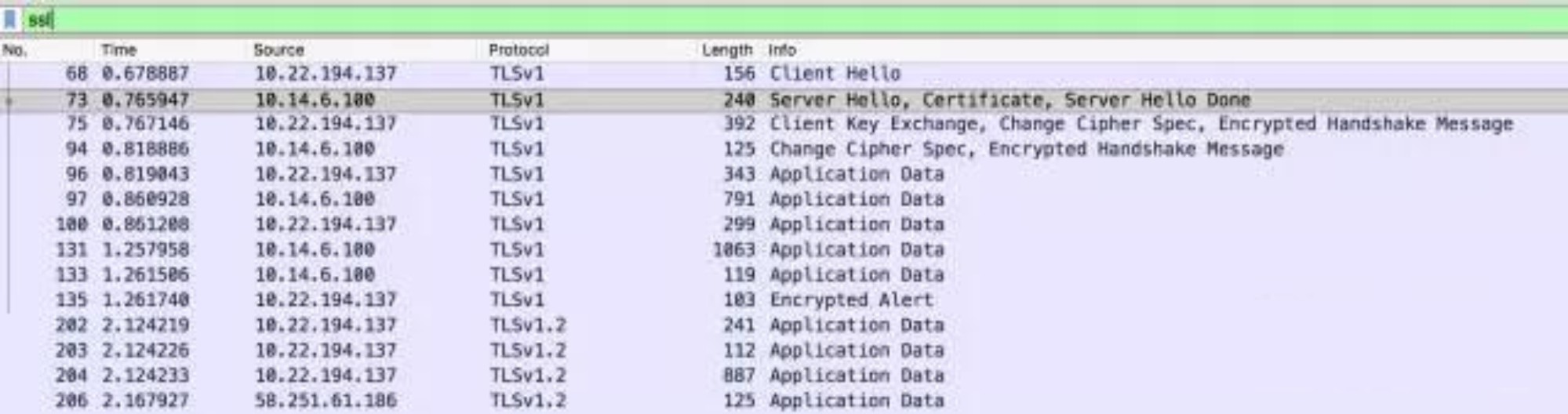This screenshot has height=414, width=1568.
Task: Click length value 343
Action: click(x=739, y=174)
